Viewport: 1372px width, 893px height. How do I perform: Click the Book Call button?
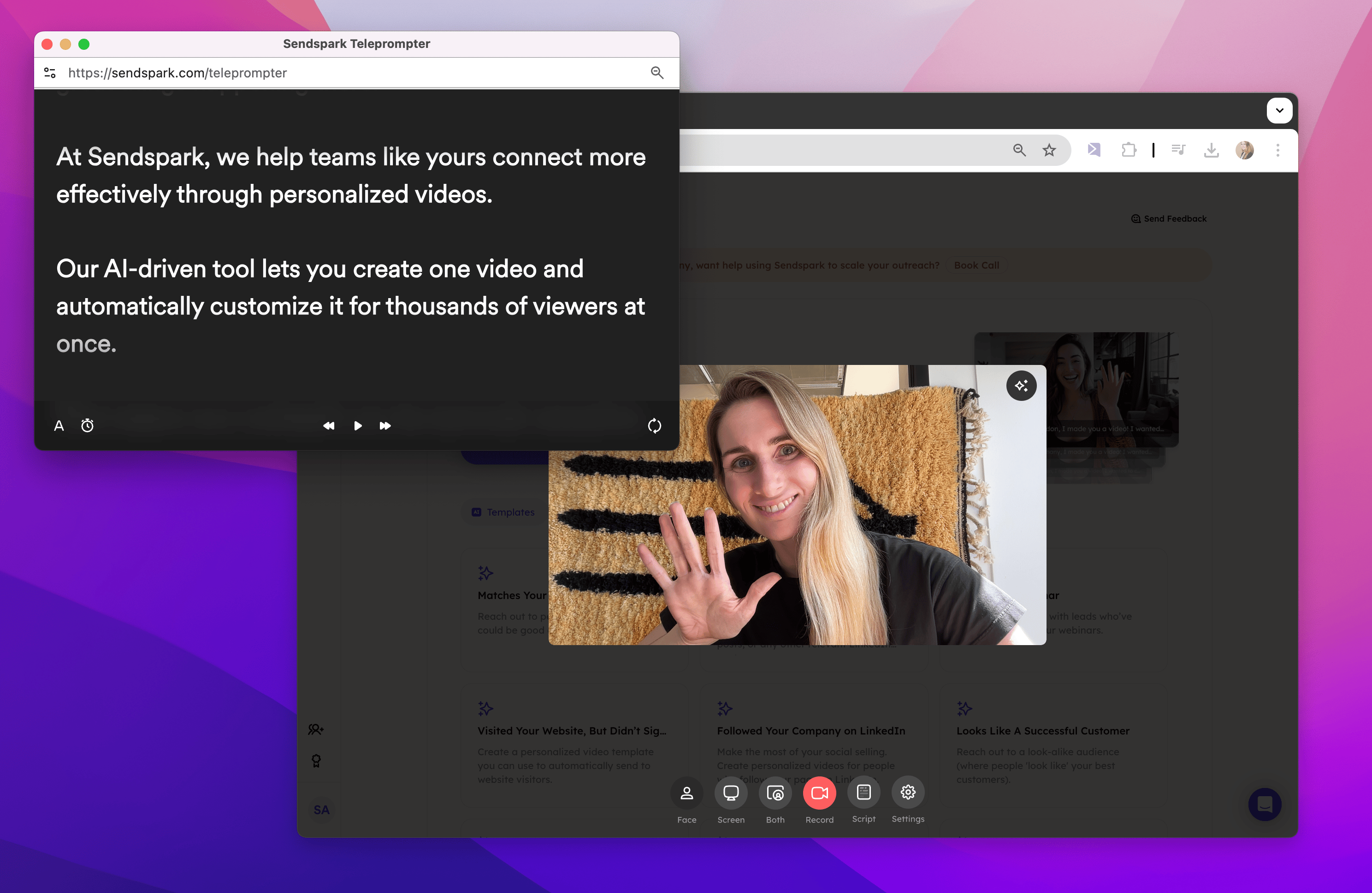976,265
